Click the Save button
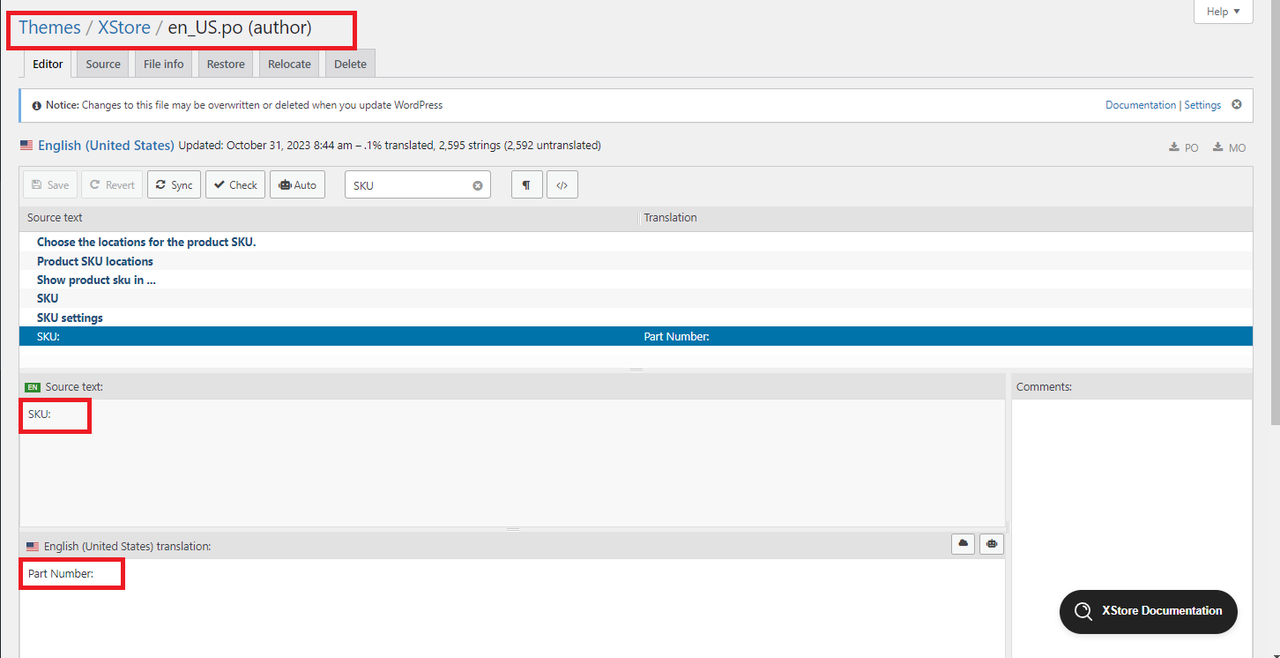The image size is (1280, 658). point(50,185)
